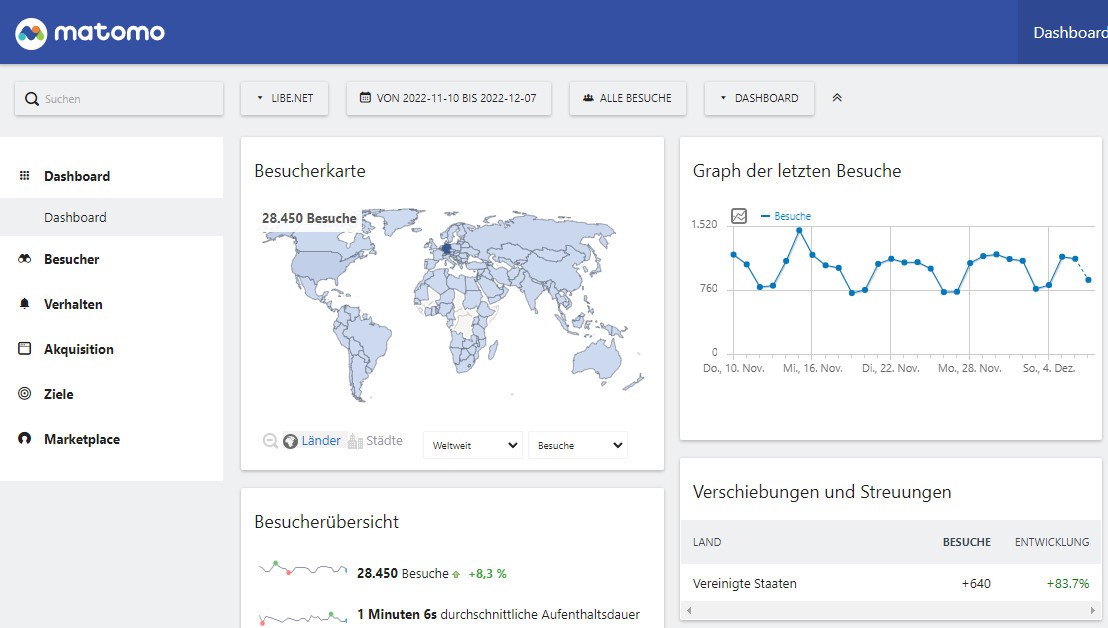Collapse the top controls with double chevron
Screen dimensions: 1108x628
837,98
